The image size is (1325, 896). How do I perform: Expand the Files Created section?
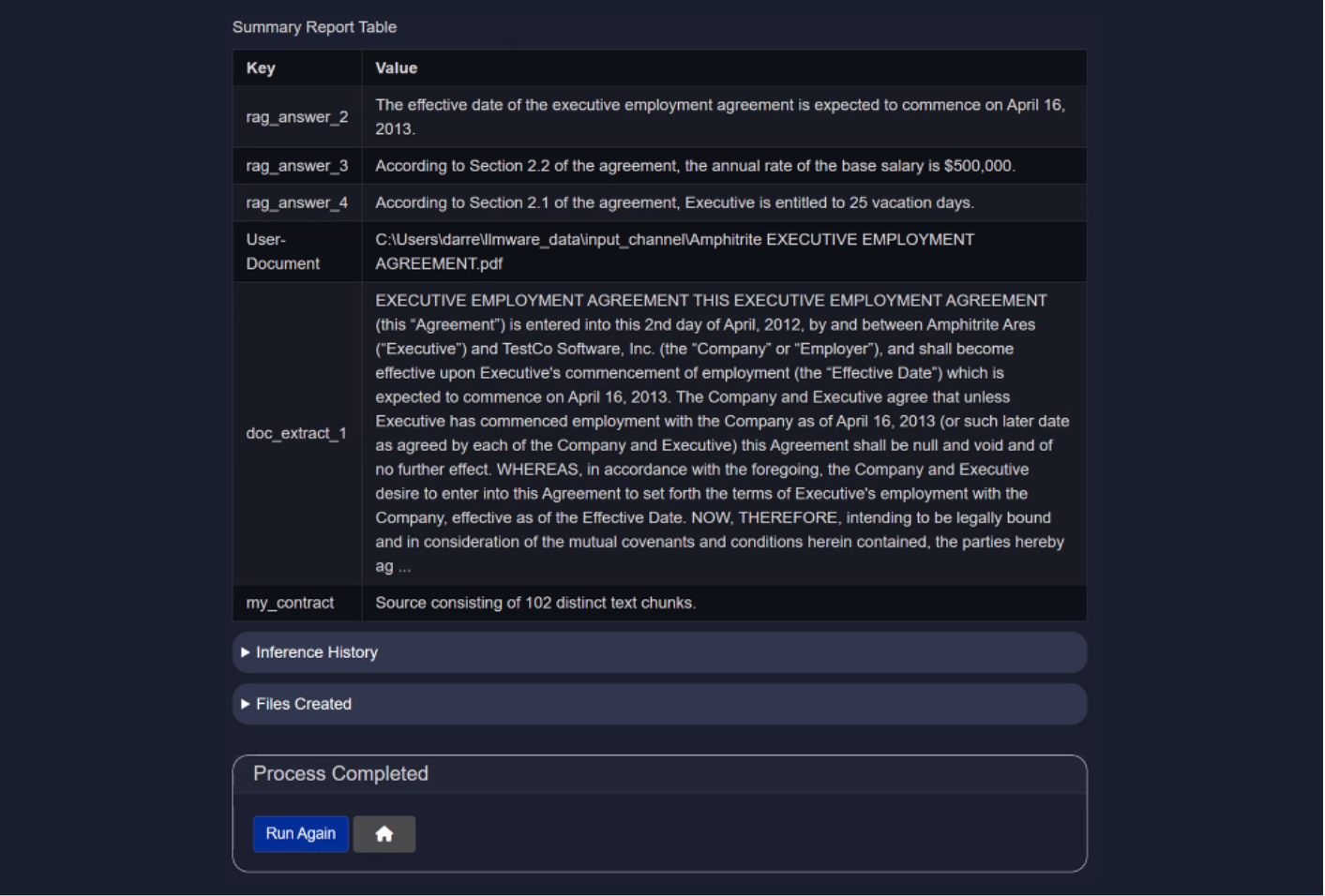(303, 704)
